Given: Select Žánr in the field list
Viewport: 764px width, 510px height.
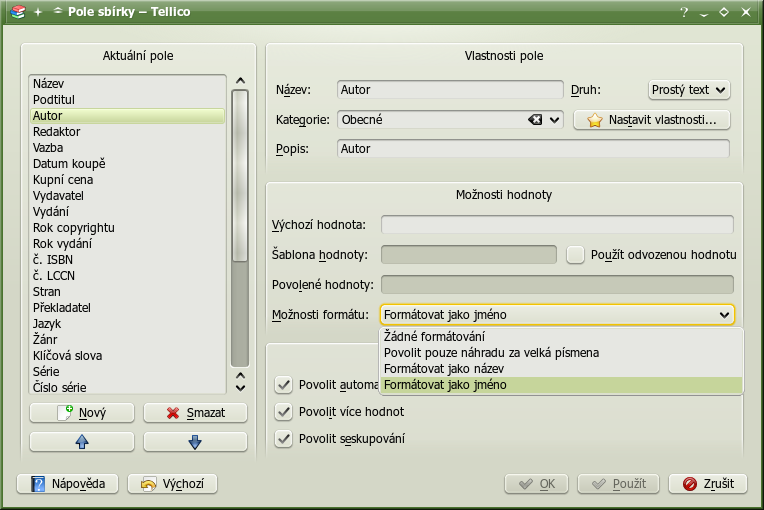Looking at the screenshot, I should click(x=127, y=340).
